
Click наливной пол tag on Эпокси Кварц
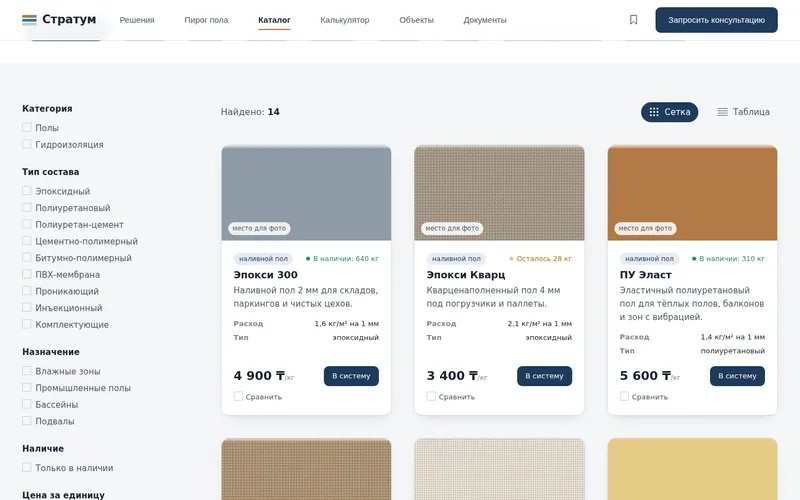click(x=456, y=259)
